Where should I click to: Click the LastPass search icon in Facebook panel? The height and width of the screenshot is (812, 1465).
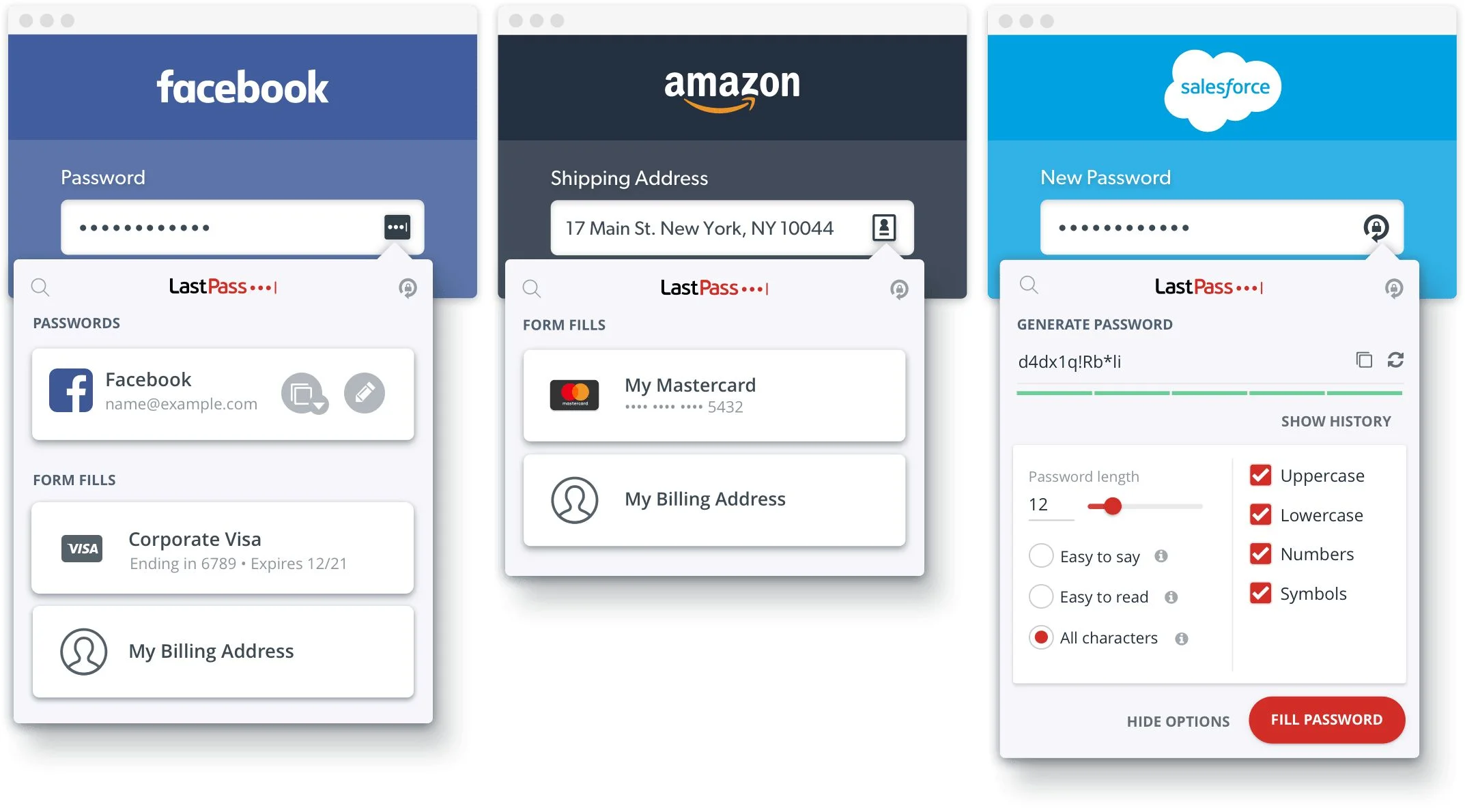[44, 288]
